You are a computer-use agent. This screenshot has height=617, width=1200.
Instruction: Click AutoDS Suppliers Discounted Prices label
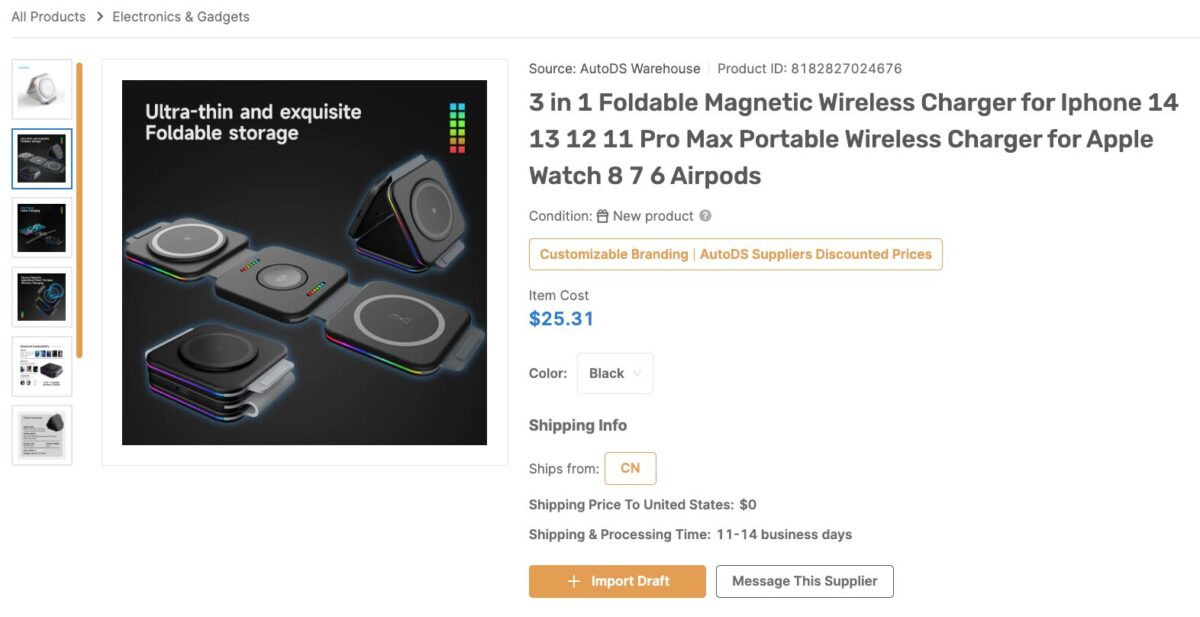[x=815, y=254]
